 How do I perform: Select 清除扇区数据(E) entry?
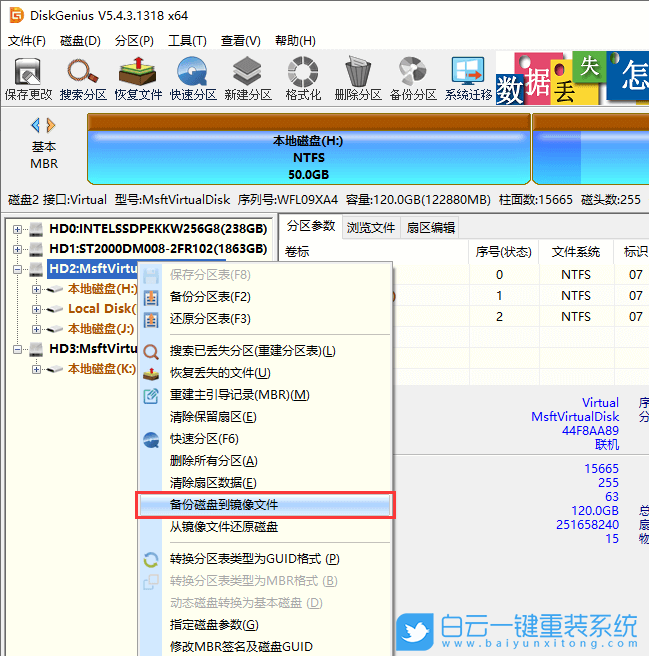(265, 483)
